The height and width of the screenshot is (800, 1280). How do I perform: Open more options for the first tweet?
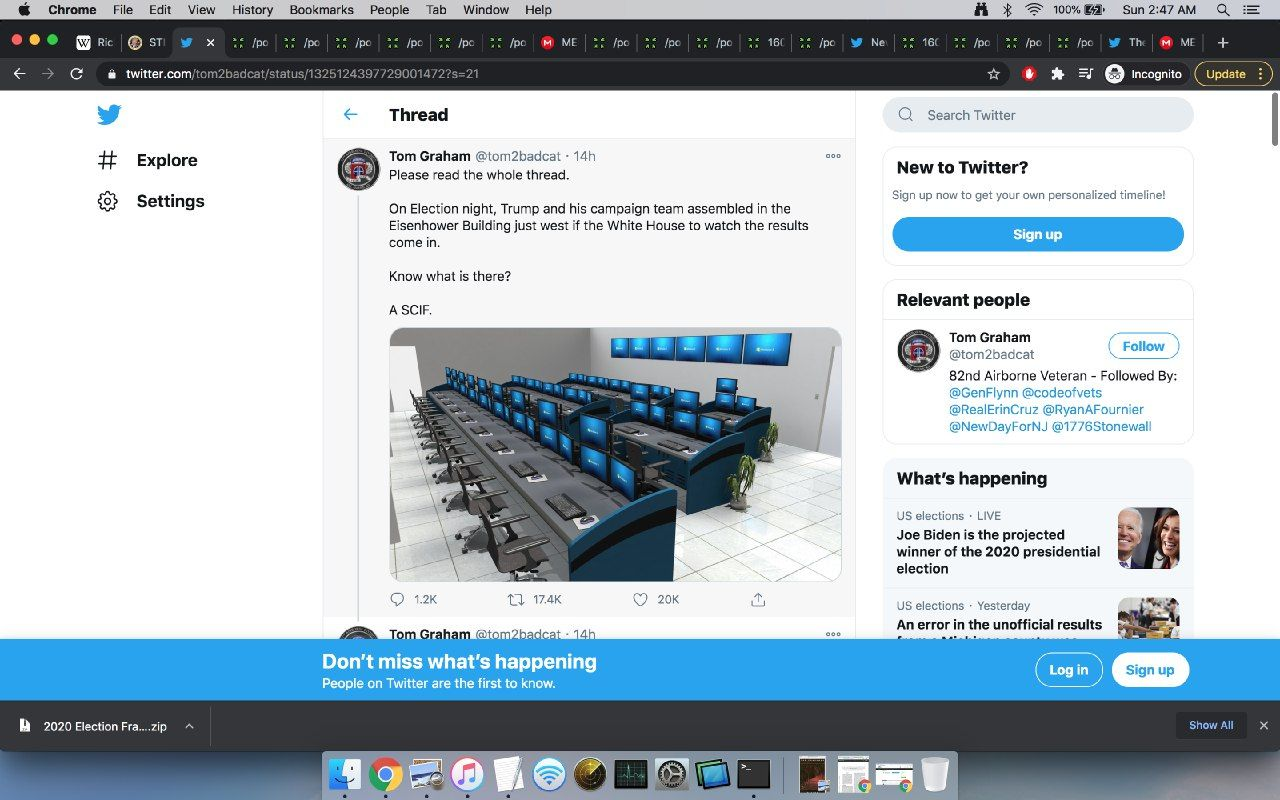coord(833,156)
